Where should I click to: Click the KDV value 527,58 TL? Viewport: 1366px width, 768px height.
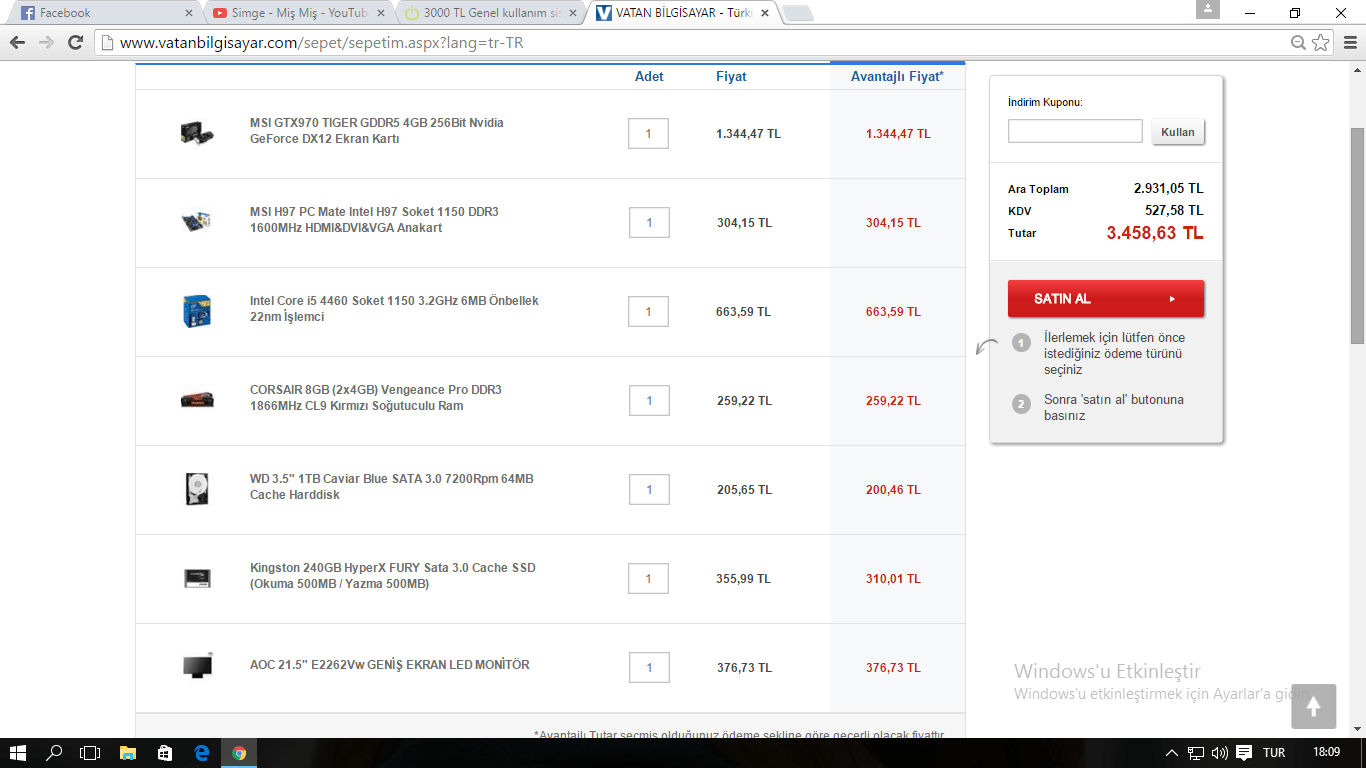pyautogui.click(x=1174, y=210)
